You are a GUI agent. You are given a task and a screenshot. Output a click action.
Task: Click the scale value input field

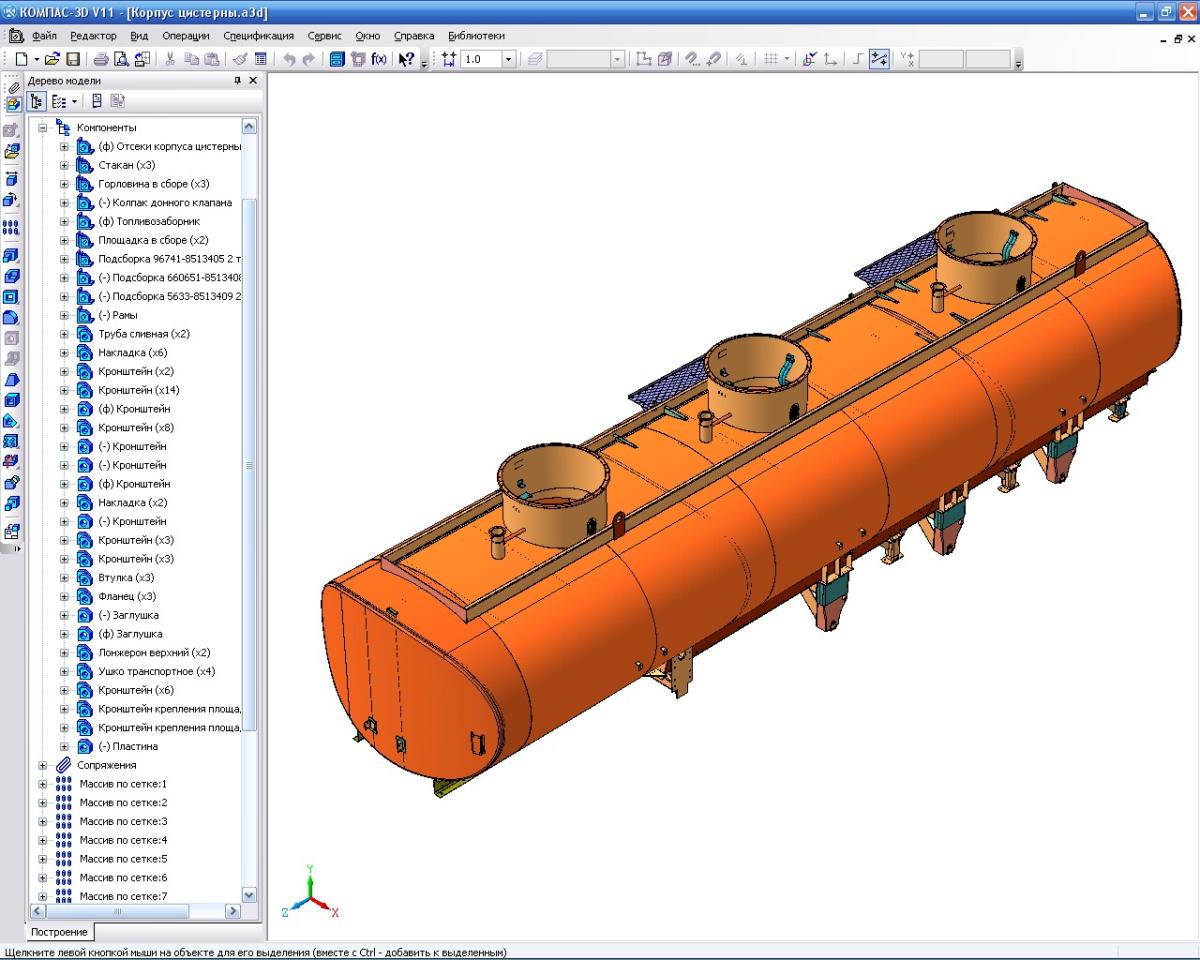(x=480, y=60)
